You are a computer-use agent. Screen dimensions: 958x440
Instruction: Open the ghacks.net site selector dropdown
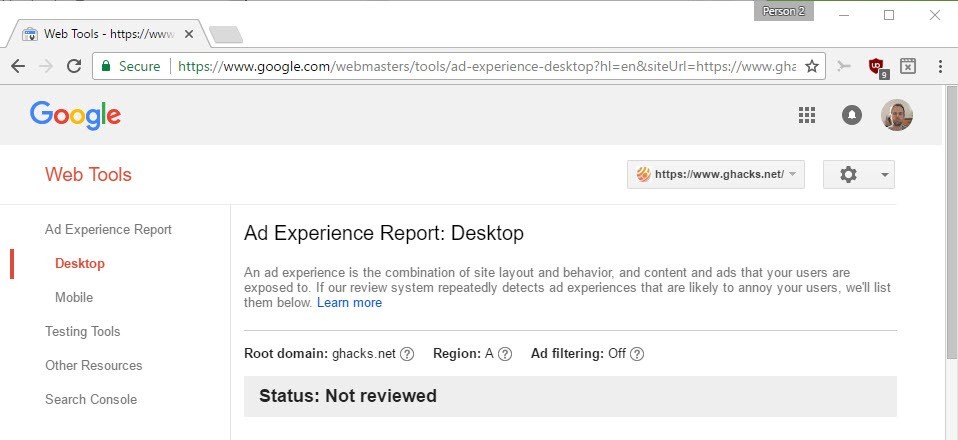coord(715,175)
